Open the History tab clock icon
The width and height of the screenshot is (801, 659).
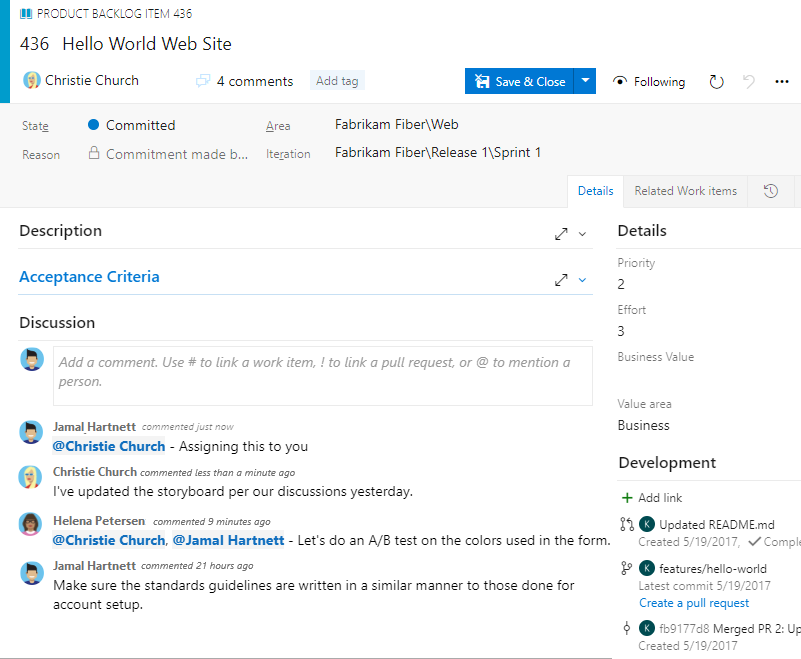(x=770, y=190)
